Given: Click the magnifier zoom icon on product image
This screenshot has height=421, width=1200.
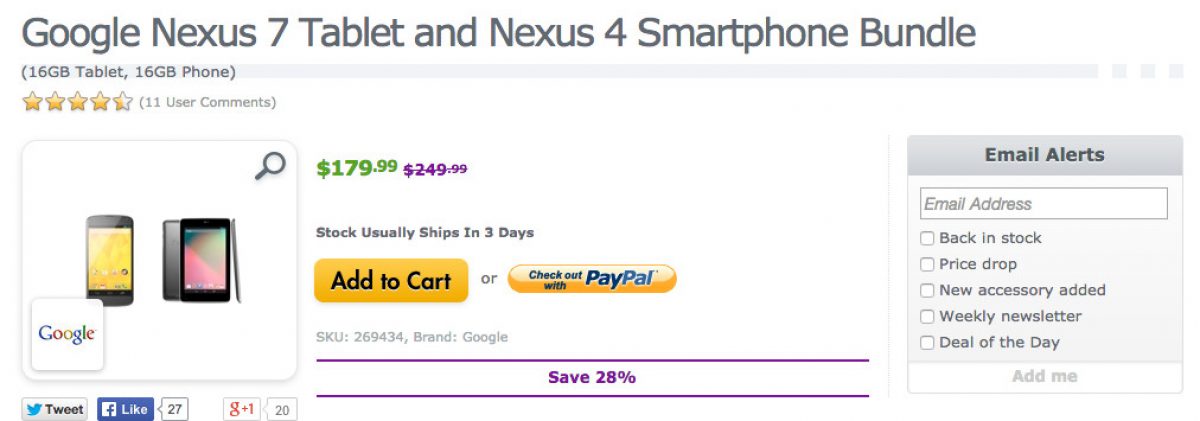Looking at the screenshot, I should point(270,166).
